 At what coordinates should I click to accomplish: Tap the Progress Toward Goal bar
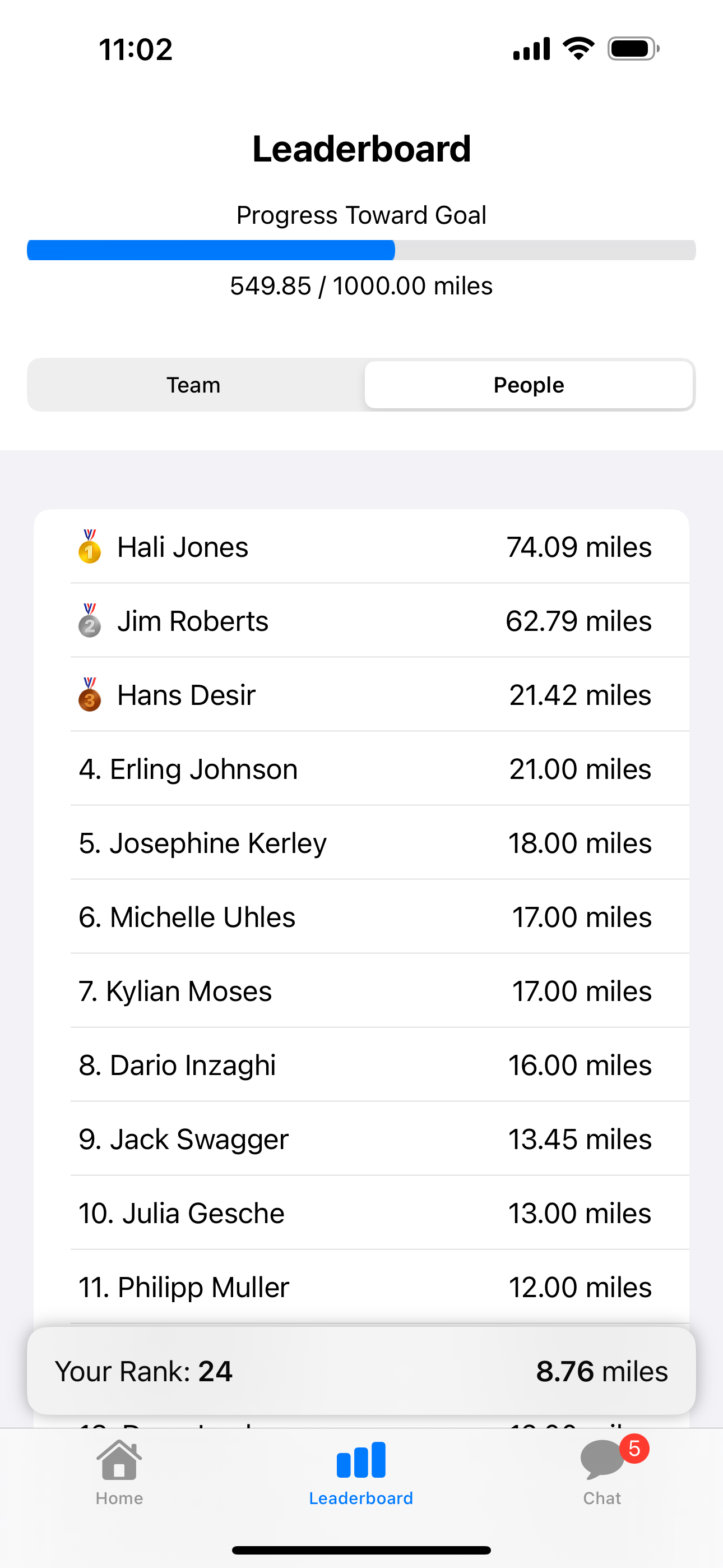pos(361,250)
